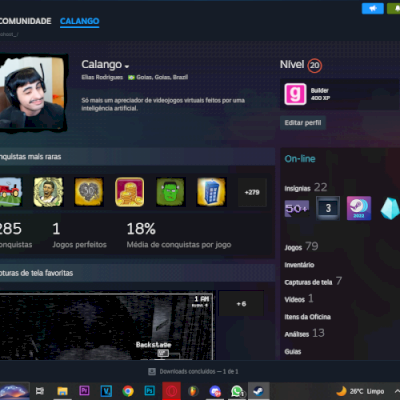The height and width of the screenshot is (400, 400).
Task: Open the green Frankenstein achievement icon
Action: [x=170, y=192]
